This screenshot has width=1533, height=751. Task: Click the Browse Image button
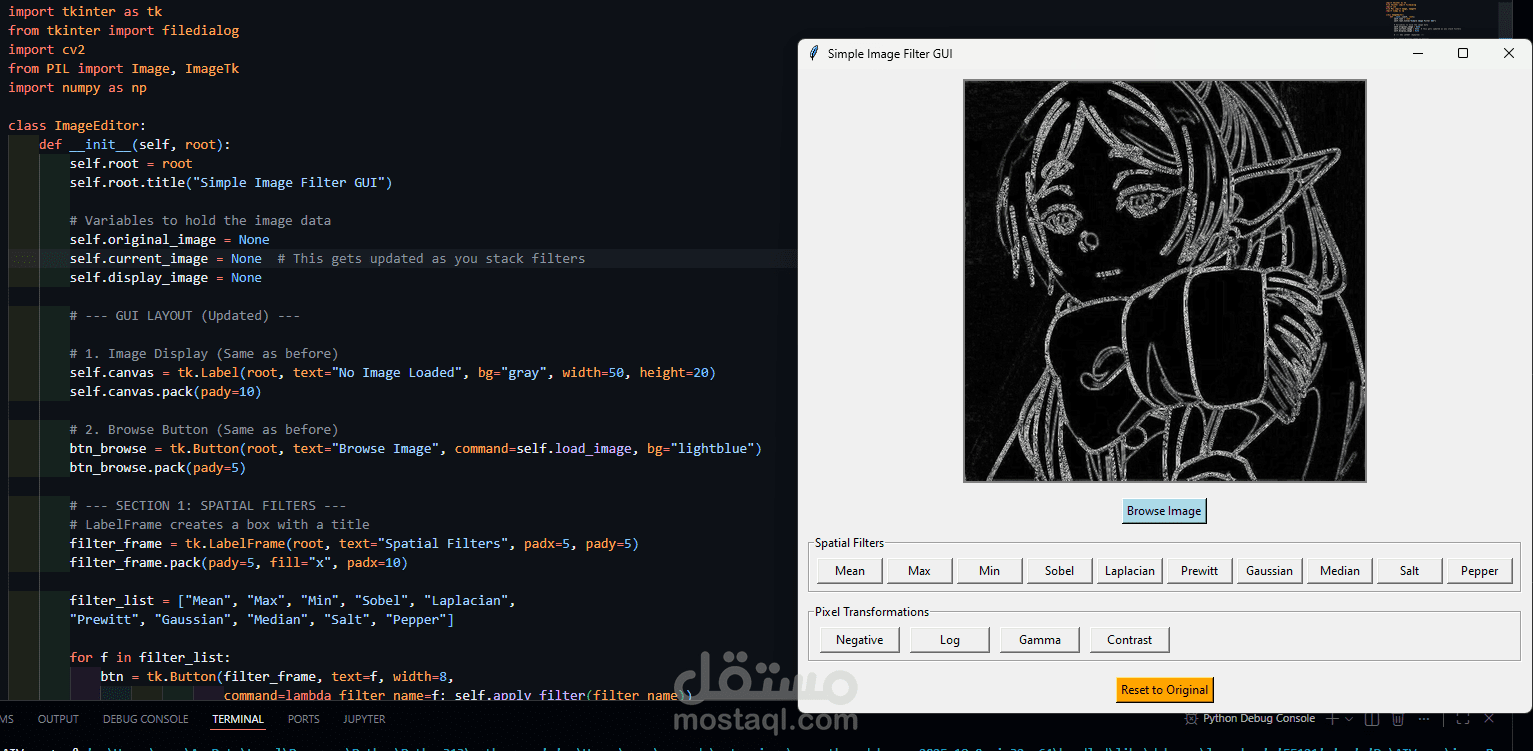1164,511
